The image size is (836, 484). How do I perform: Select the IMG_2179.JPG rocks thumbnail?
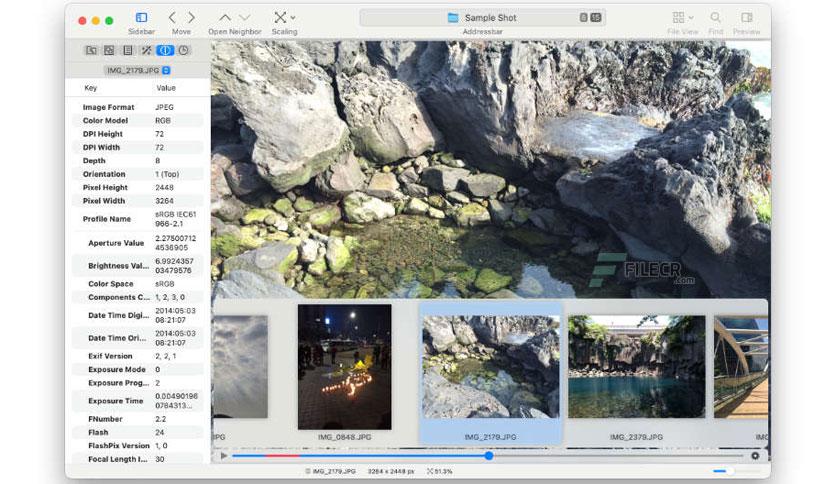click(491, 366)
